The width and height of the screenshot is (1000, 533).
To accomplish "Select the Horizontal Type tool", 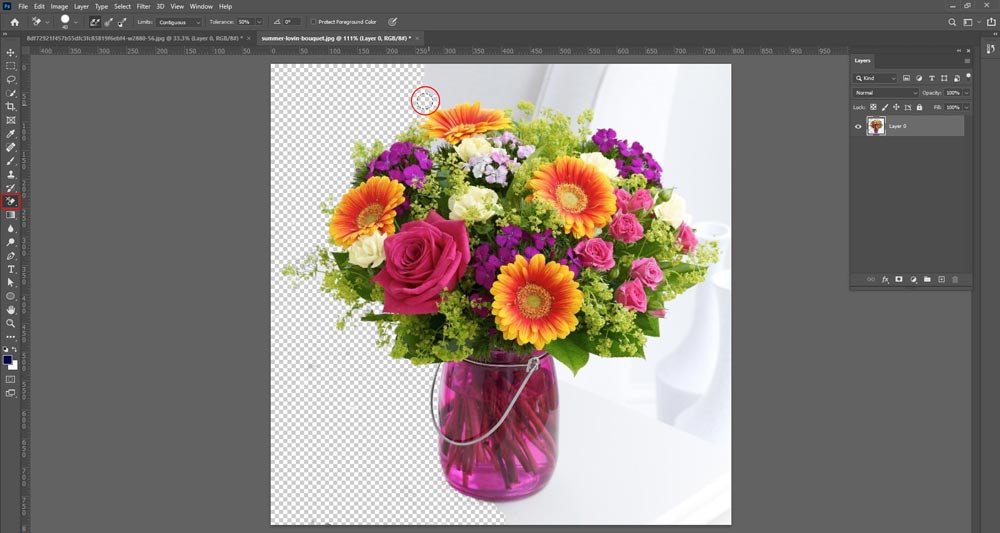I will point(11,269).
